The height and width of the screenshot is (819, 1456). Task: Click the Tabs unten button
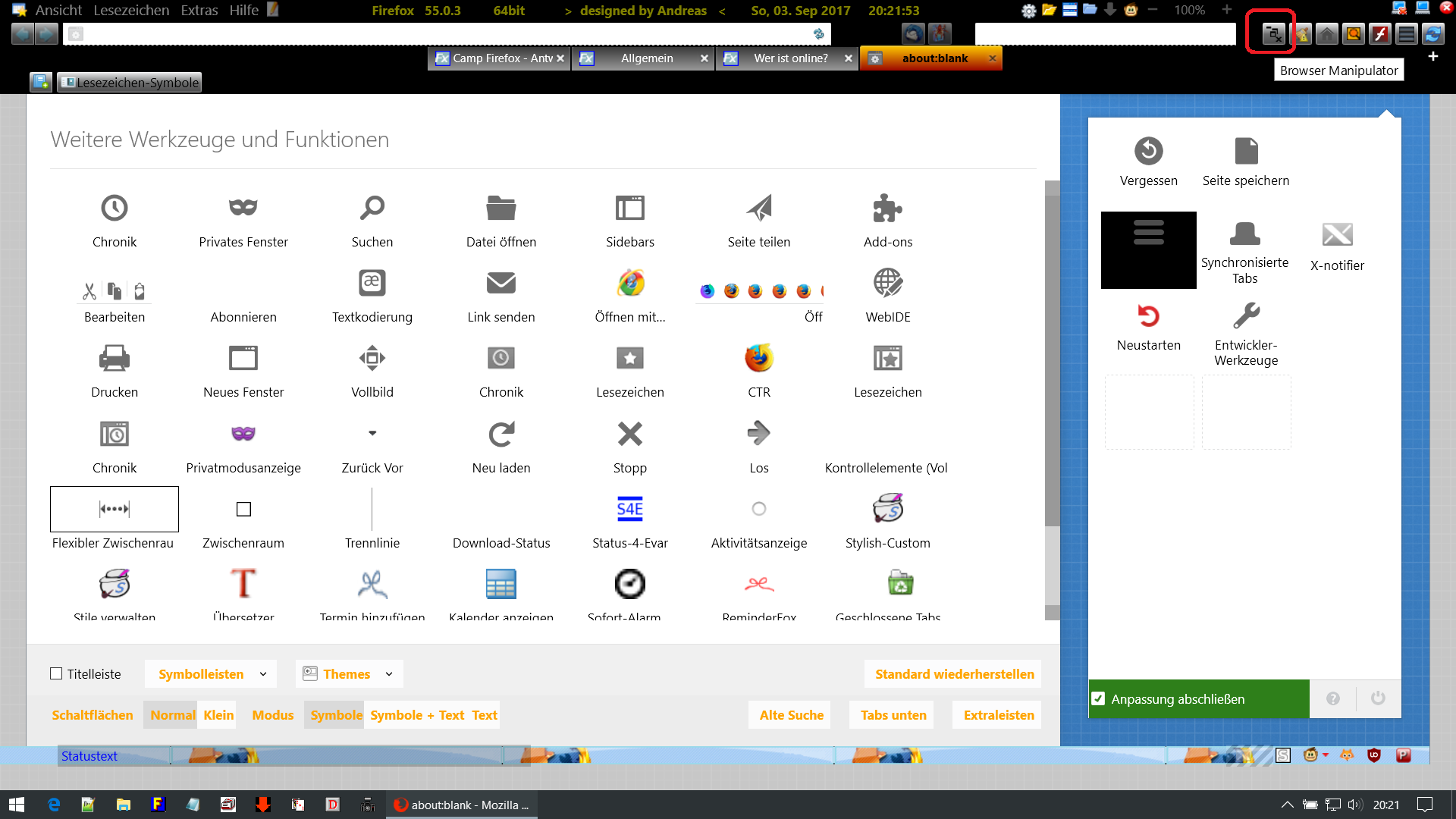pyautogui.click(x=893, y=715)
